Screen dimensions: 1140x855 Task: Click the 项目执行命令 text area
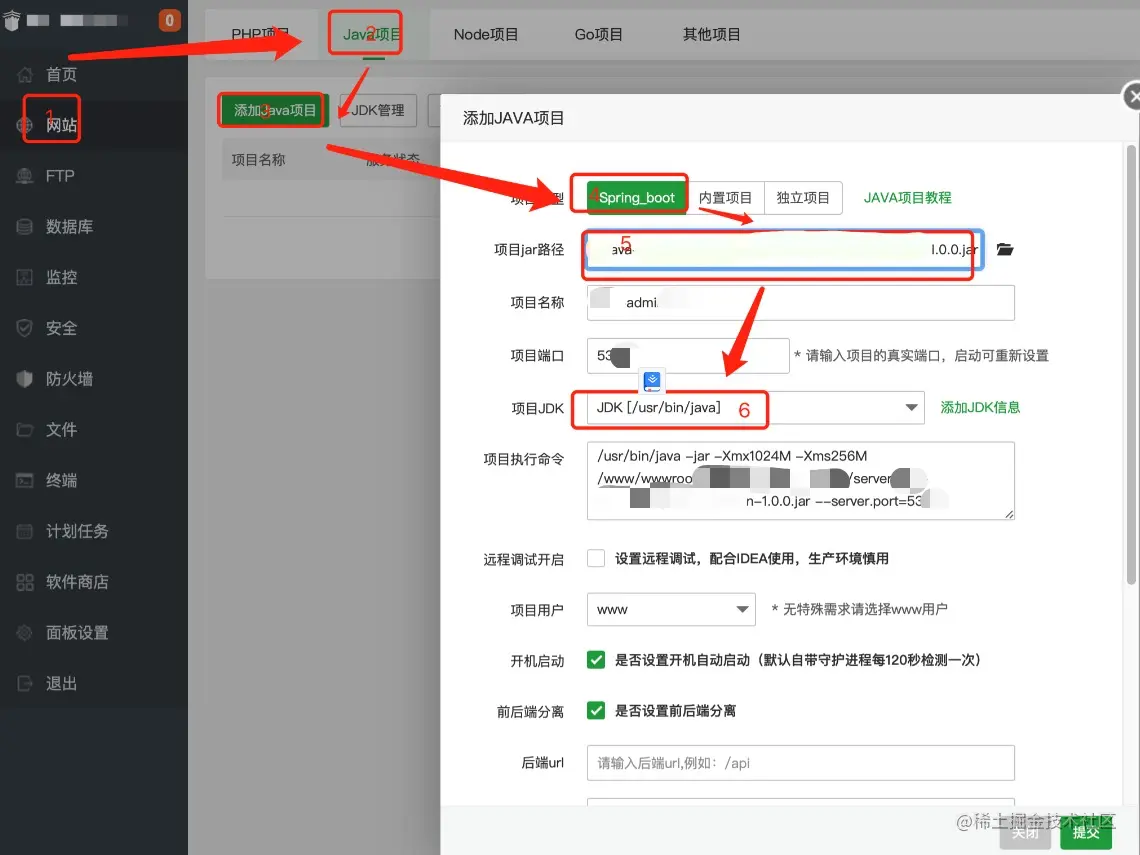(800, 481)
